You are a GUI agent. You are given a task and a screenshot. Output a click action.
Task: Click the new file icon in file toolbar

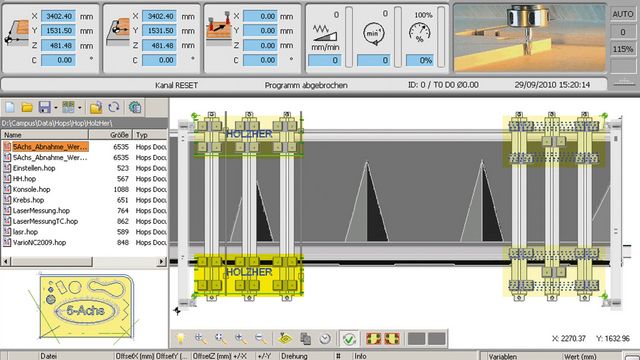(x=10, y=107)
